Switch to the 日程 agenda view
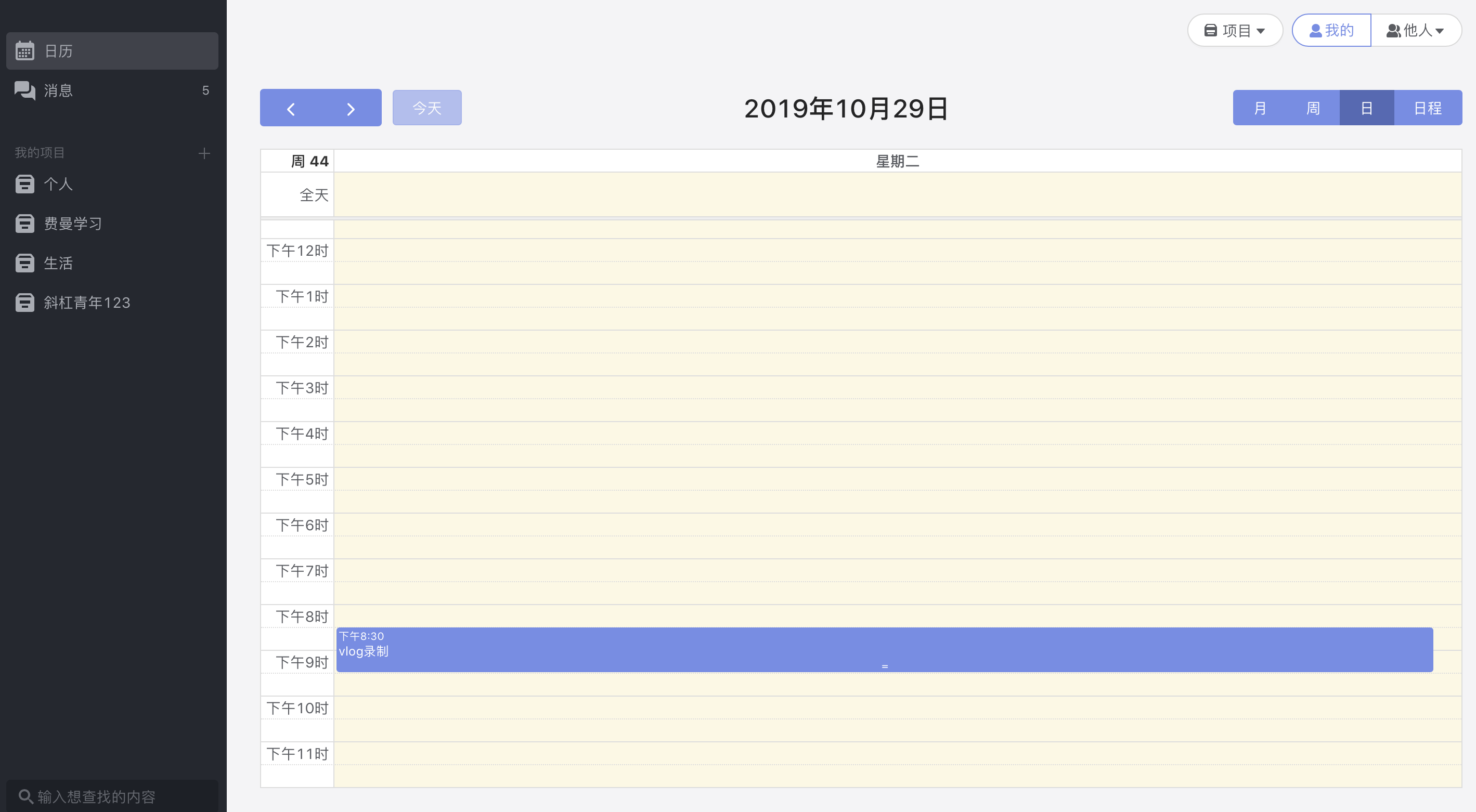 (1427, 108)
